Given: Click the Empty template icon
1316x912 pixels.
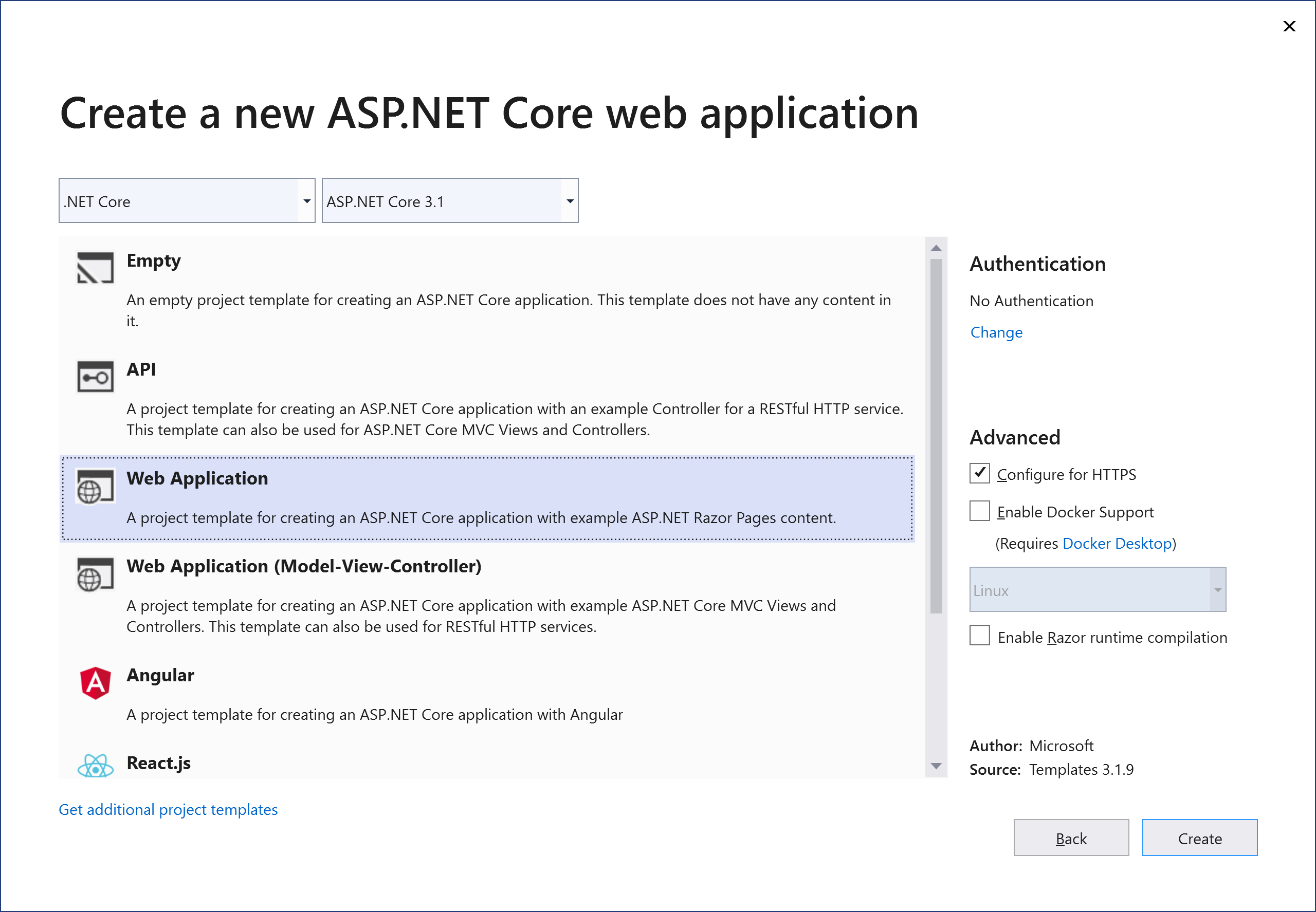Looking at the screenshot, I should click(95, 267).
